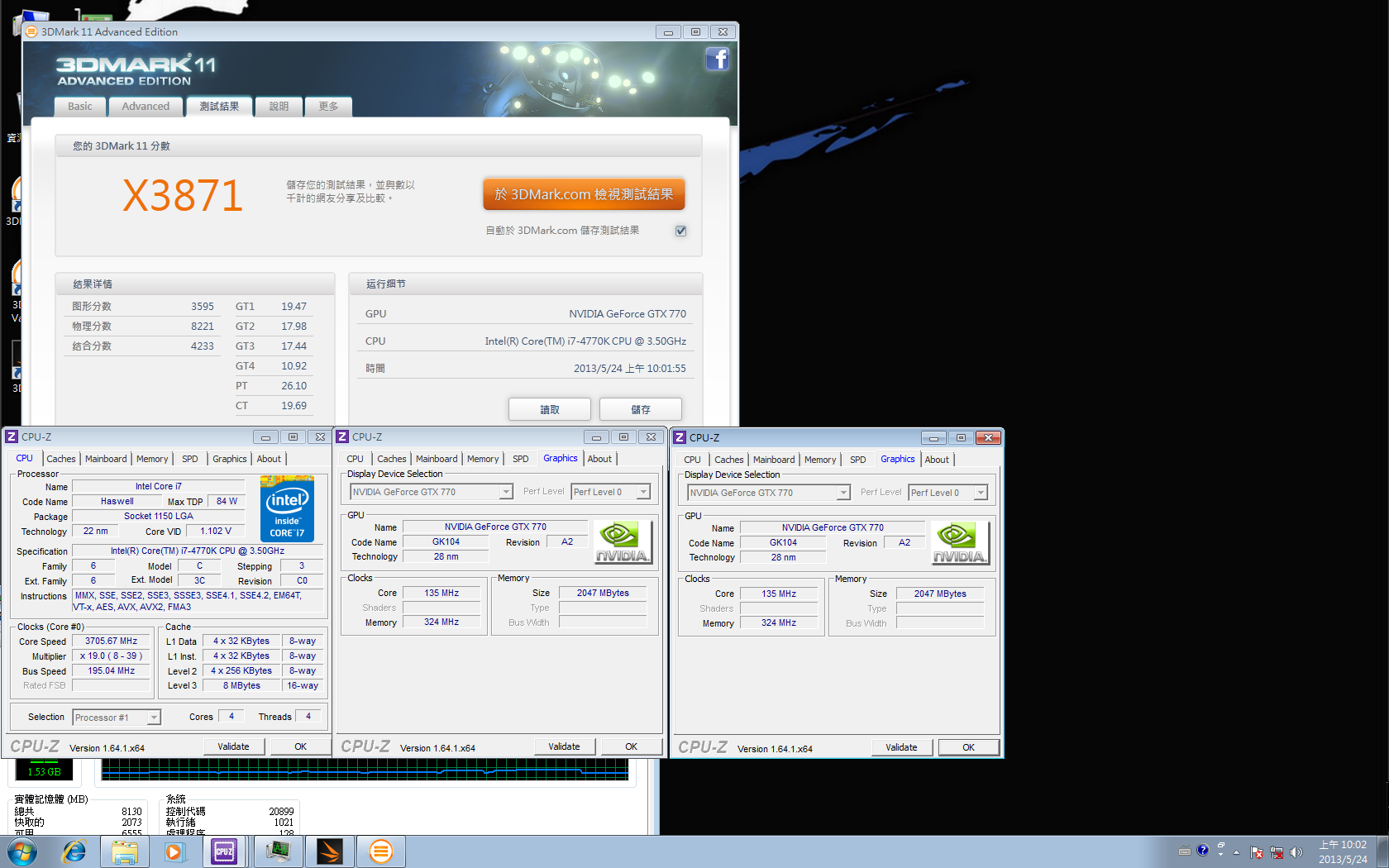Open the Facebook icon in 3DMark 11
The image size is (1389, 868).
click(x=717, y=59)
